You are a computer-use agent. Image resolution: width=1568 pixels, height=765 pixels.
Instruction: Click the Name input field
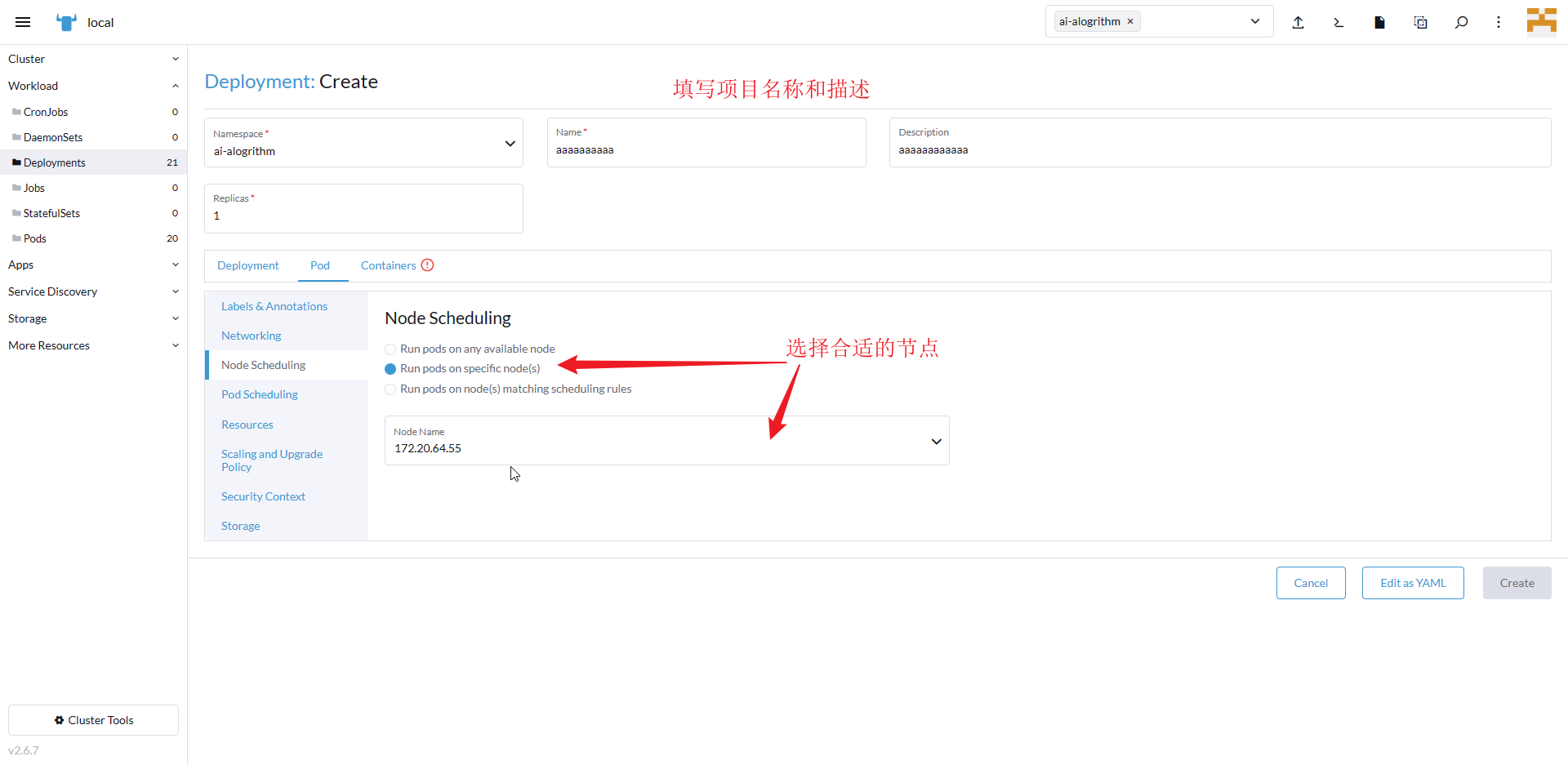(x=706, y=143)
